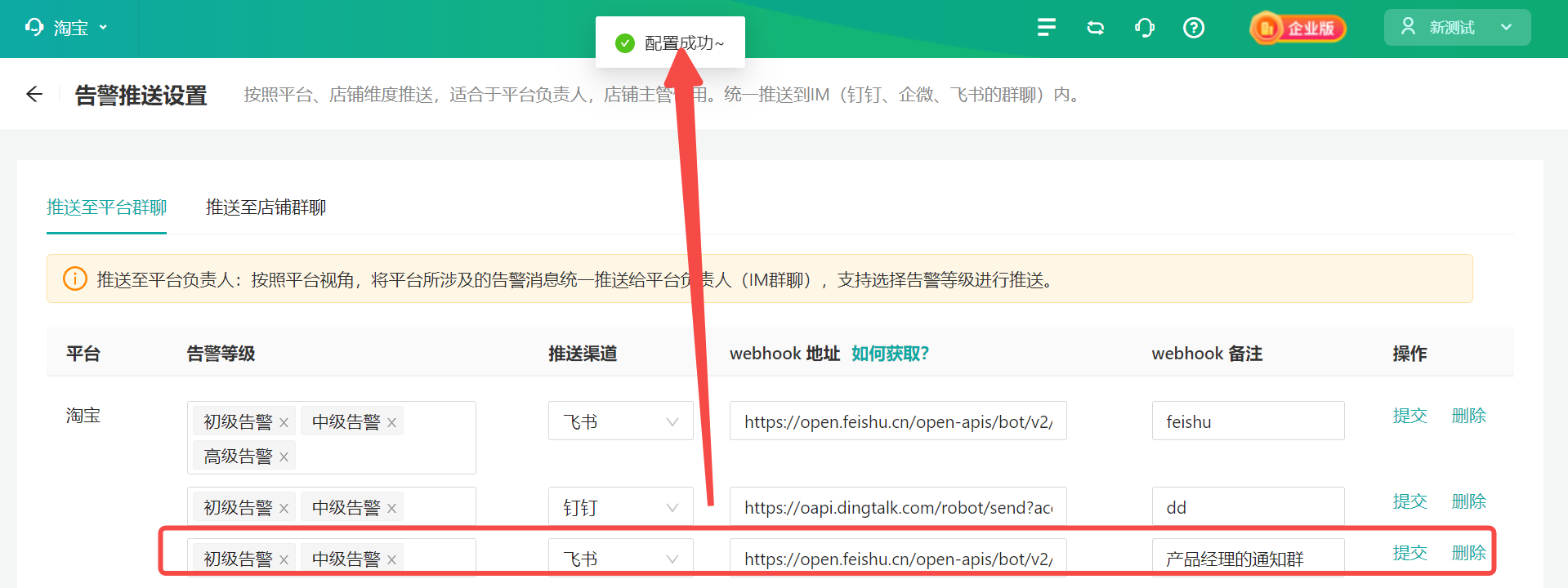Click 提交 in 产品经理的通知群 row
Image resolution: width=1568 pixels, height=588 pixels.
[1409, 552]
